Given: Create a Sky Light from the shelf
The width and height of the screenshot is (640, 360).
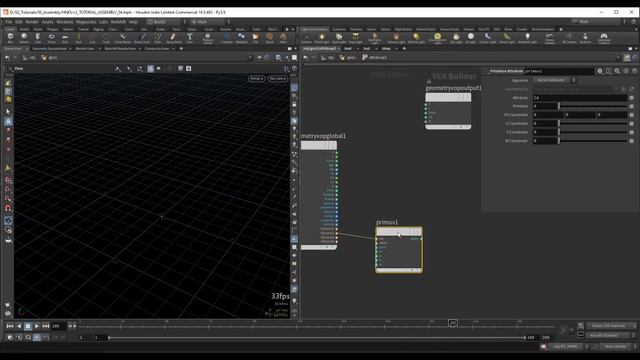Looking at the screenshot, I should click(x=456, y=38).
